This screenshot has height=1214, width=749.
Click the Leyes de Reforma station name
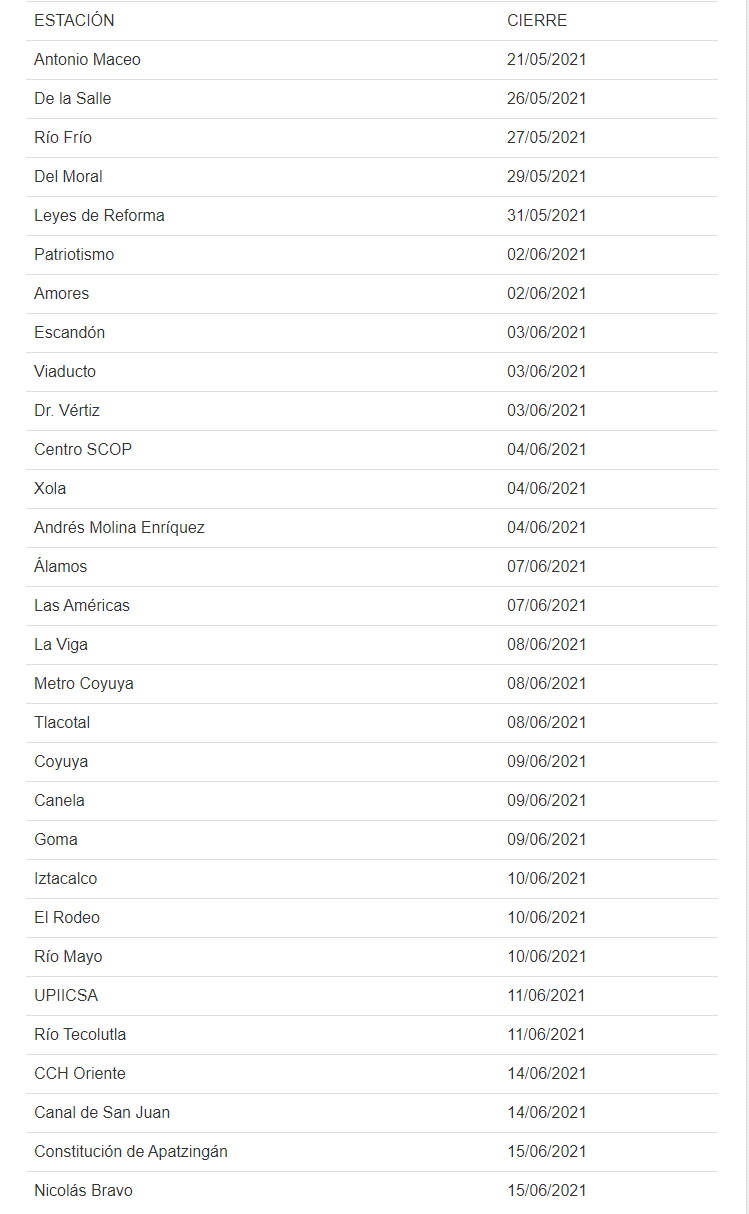tap(99, 215)
